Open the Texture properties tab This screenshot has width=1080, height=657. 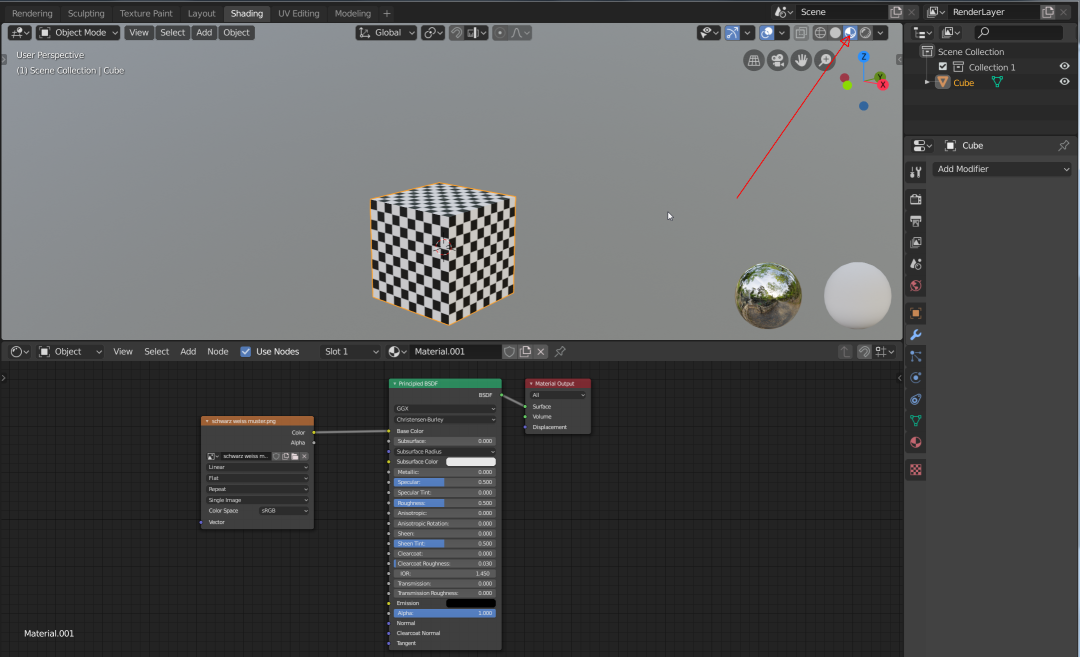pos(916,469)
